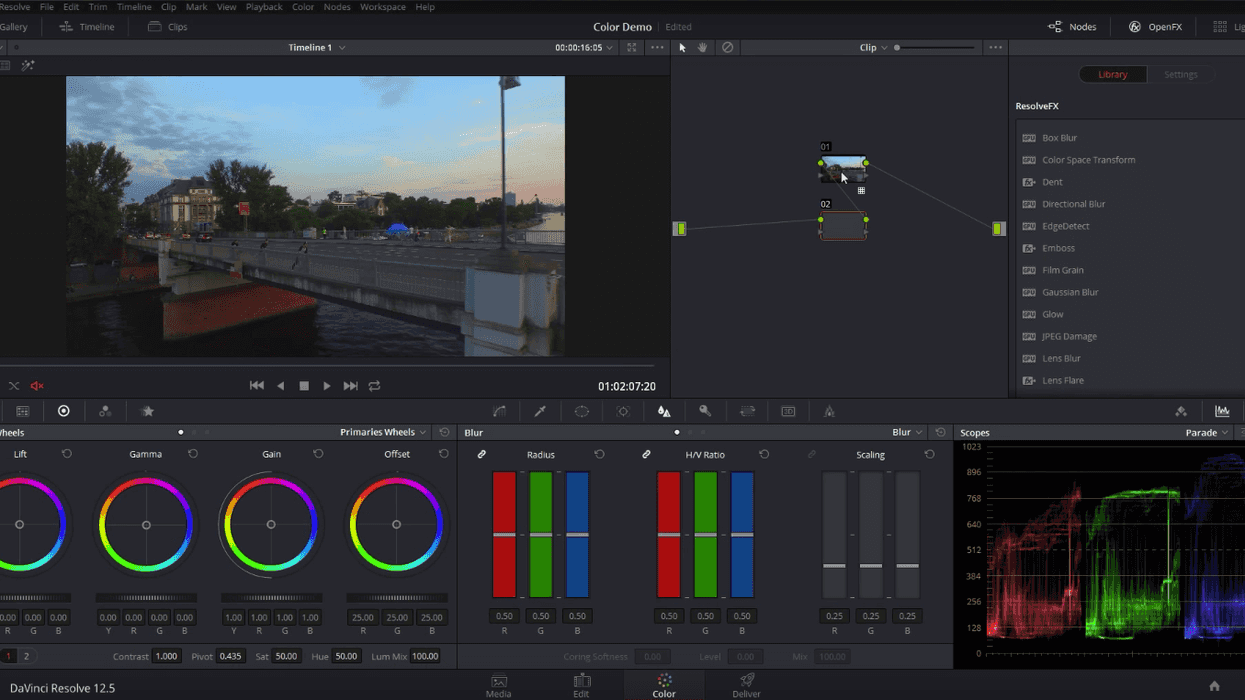Viewport: 1245px width, 700px height.
Task: Click the magic wand viewer overlay icon
Action: 28,66
